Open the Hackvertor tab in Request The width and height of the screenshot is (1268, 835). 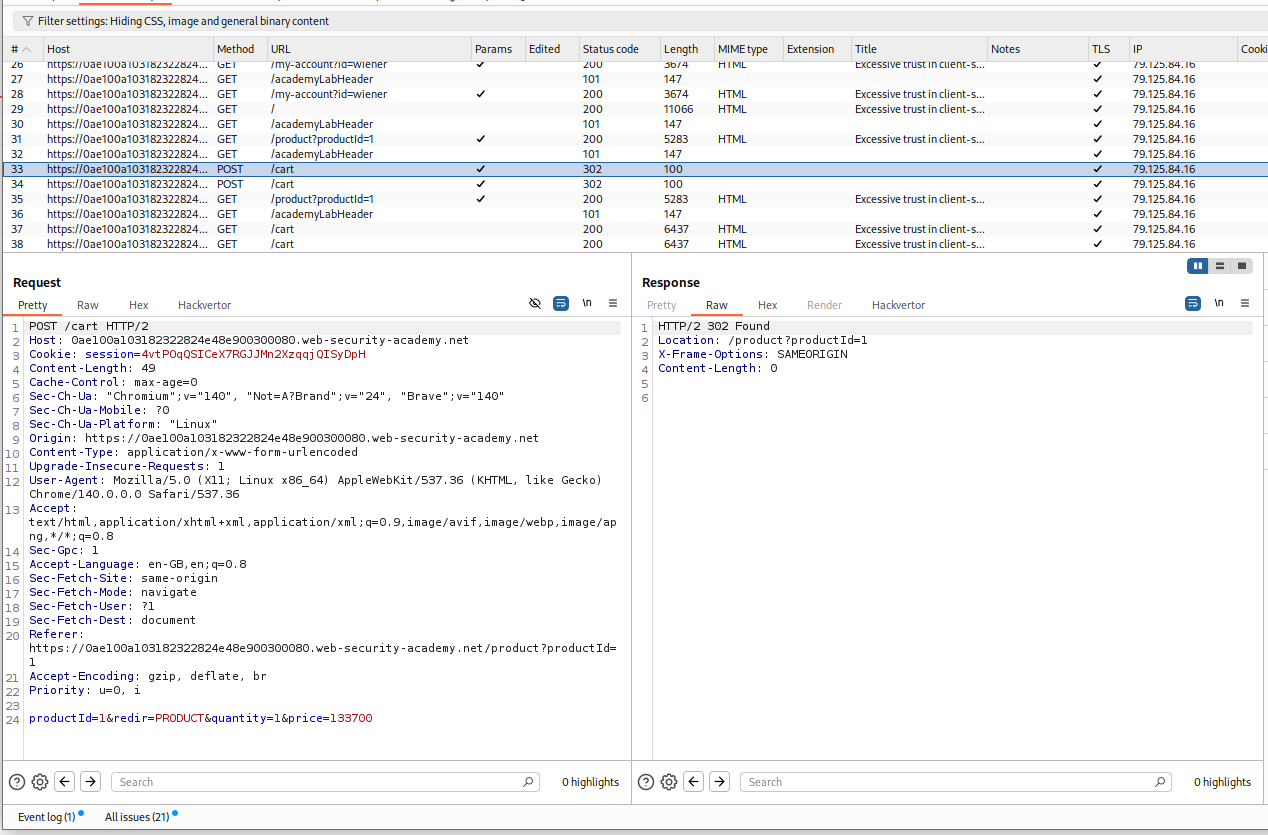[204, 305]
